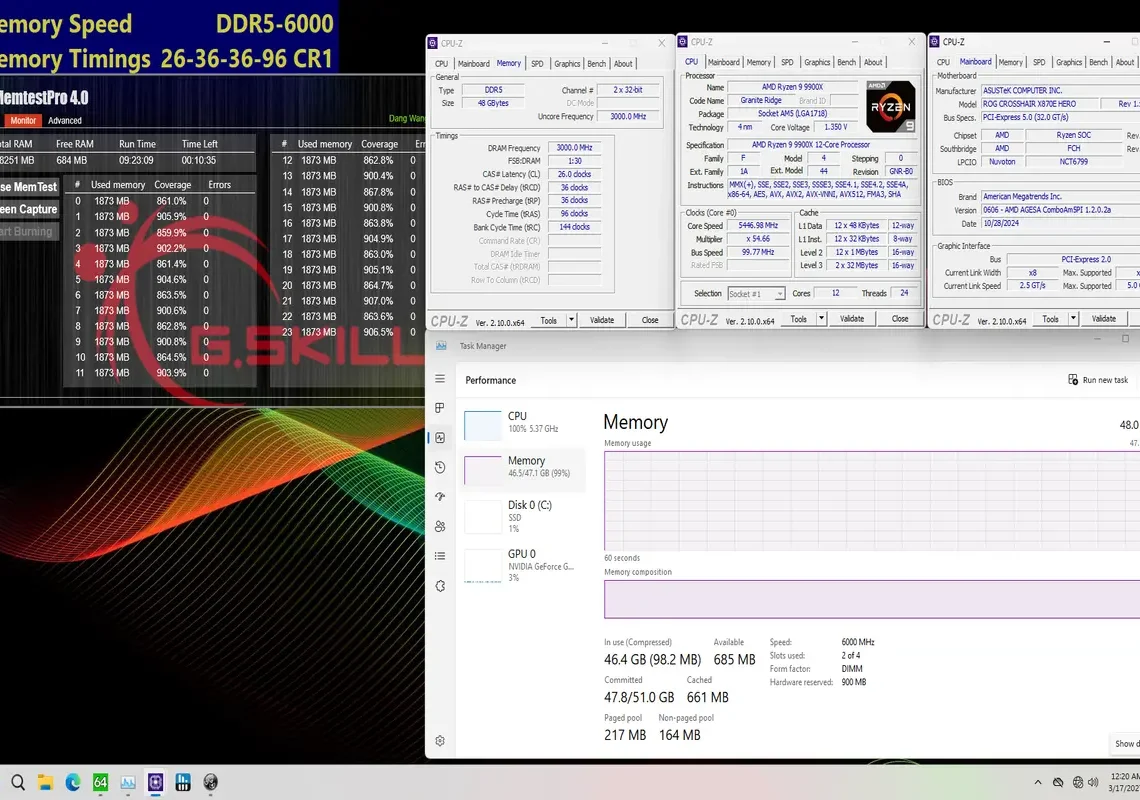This screenshot has width=1140, height=800.
Task: Select CPU item in Performance list
Action: click(523, 423)
